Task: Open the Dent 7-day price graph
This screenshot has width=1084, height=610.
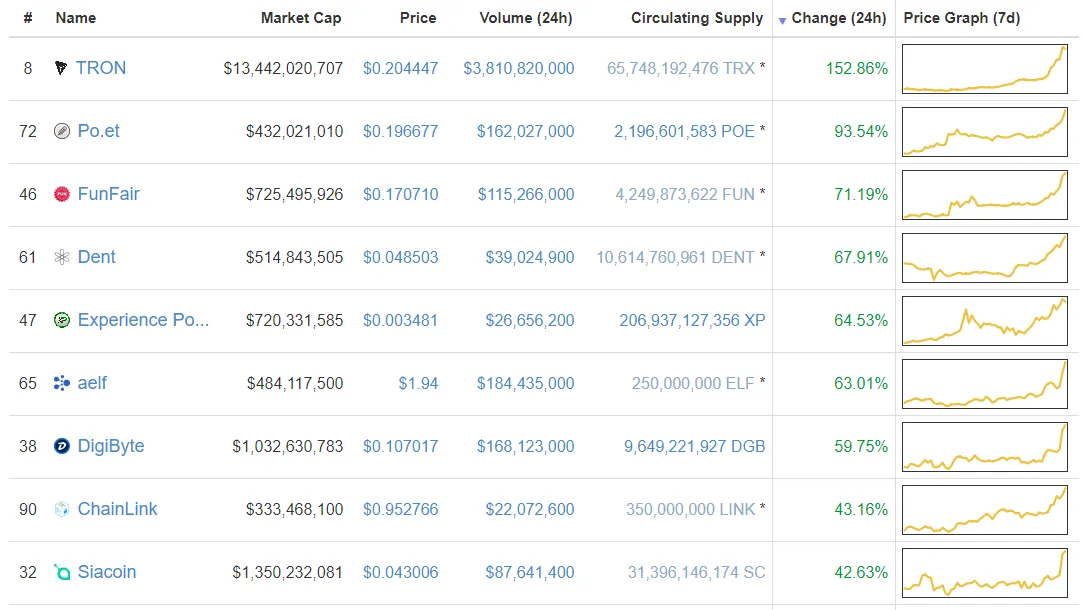Action: tap(984, 257)
